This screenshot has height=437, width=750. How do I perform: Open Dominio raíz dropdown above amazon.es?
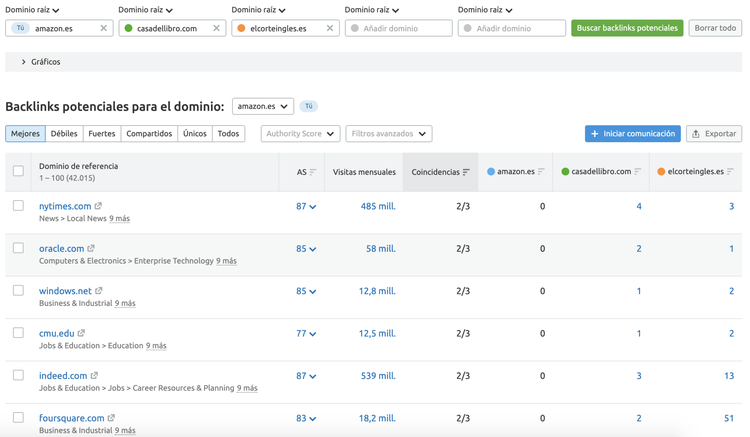point(32,10)
